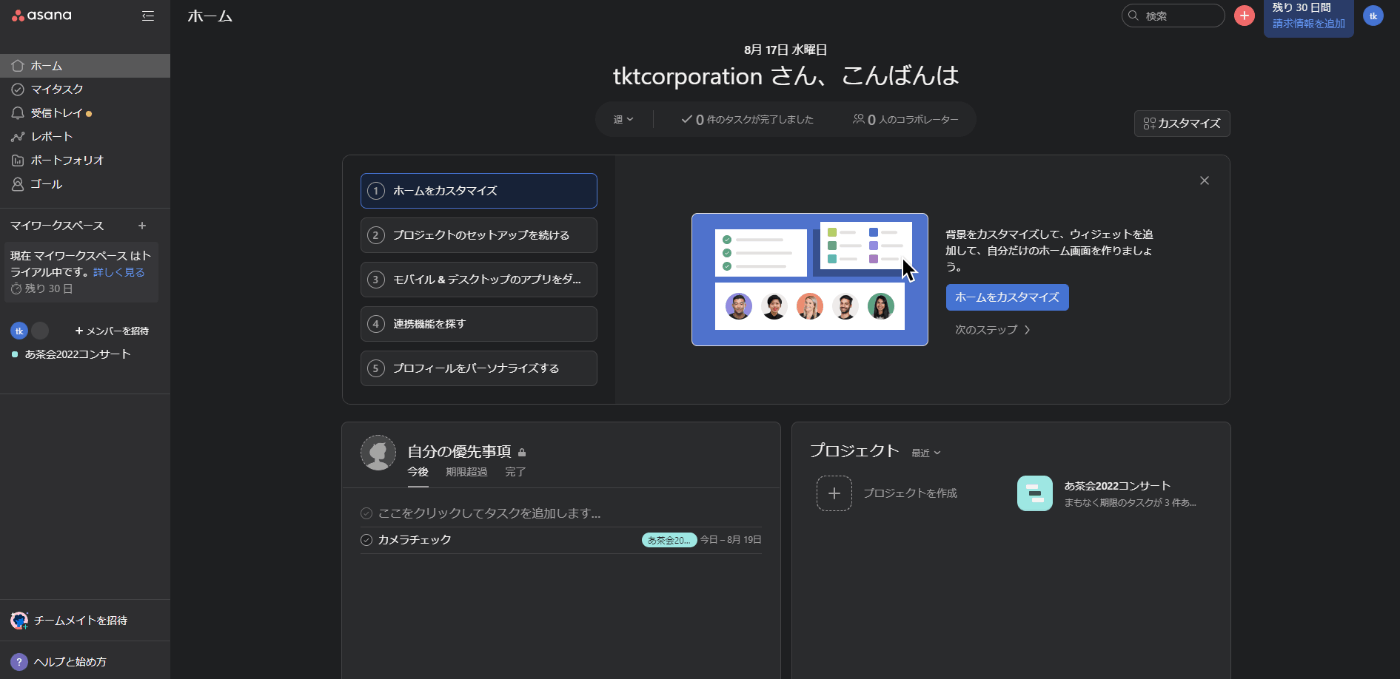Open マイタスク in the sidebar
The height and width of the screenshot is (679, 1400).
pos(85,89)
